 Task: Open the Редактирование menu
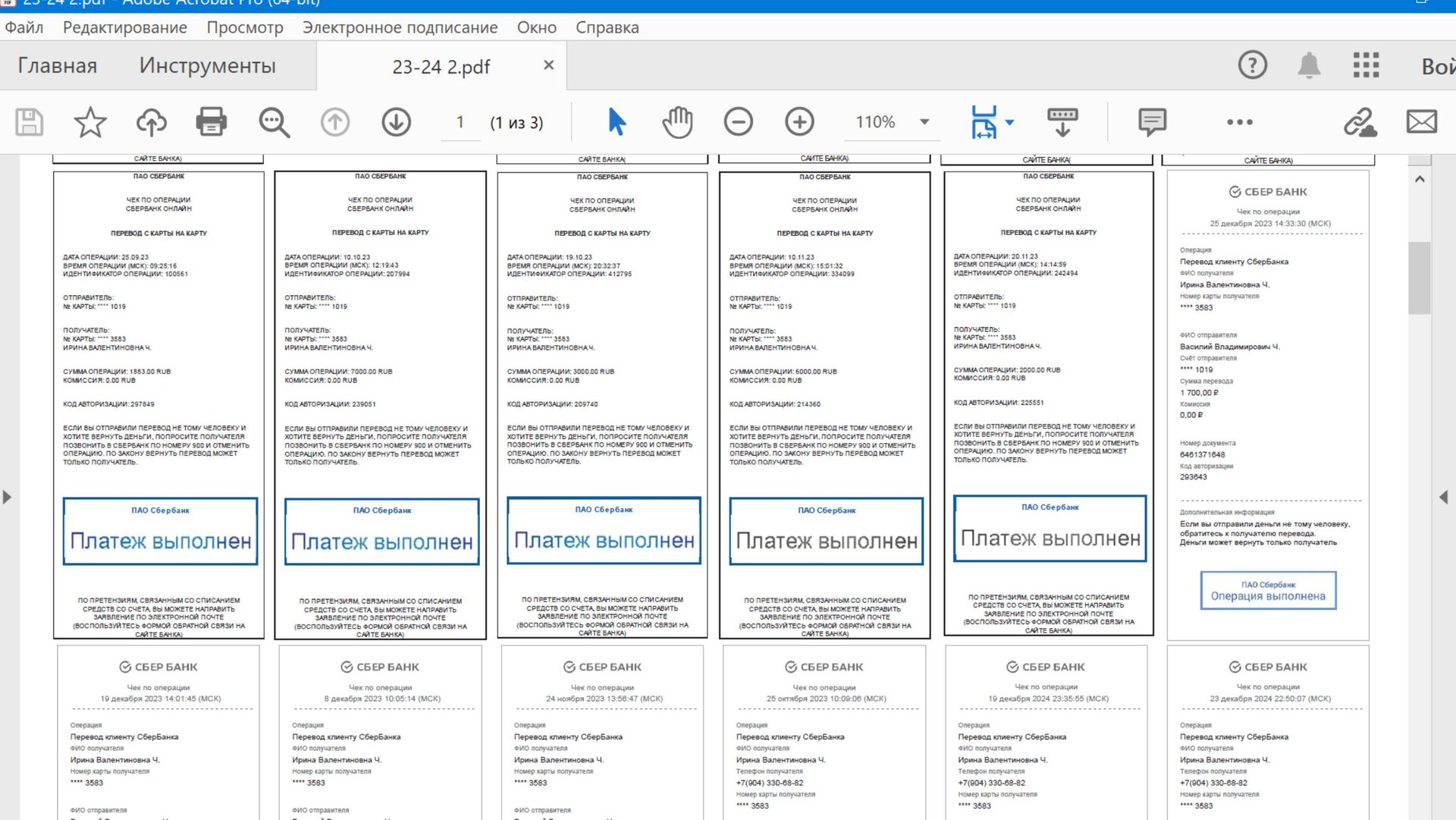124,27
